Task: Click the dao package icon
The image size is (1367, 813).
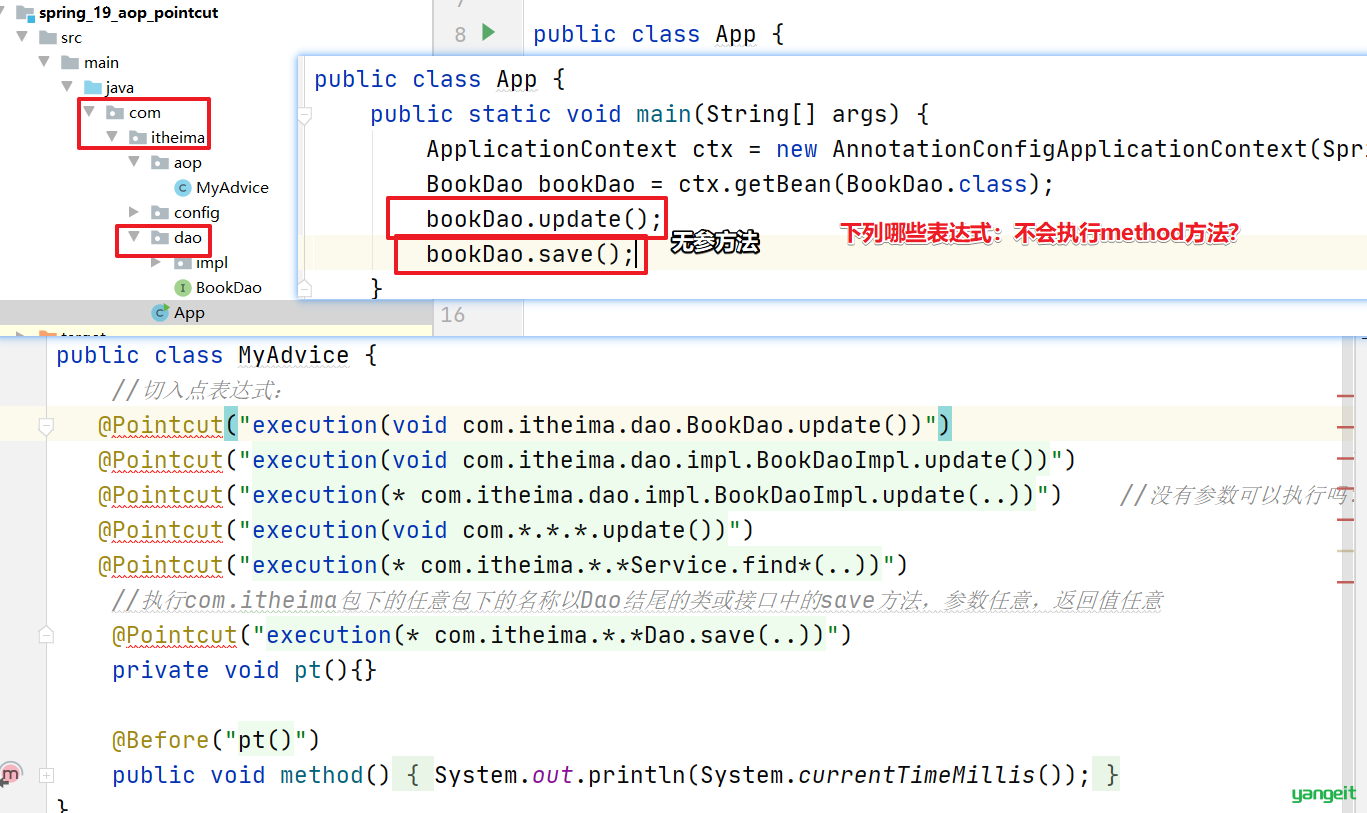Action: click(x=159, y=238)
